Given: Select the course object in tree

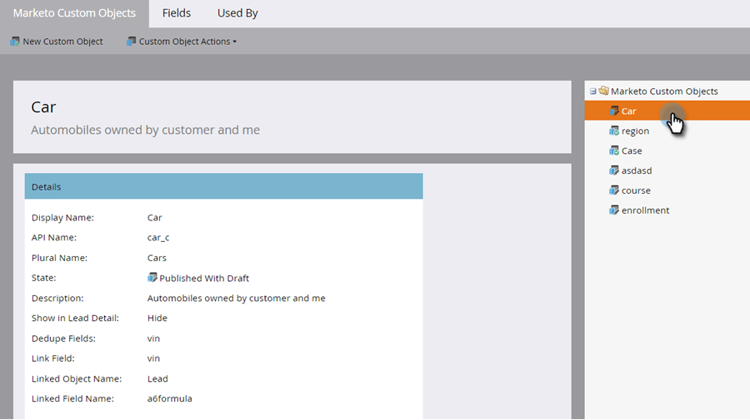Looking at the screenshot, I should (636, 190).
